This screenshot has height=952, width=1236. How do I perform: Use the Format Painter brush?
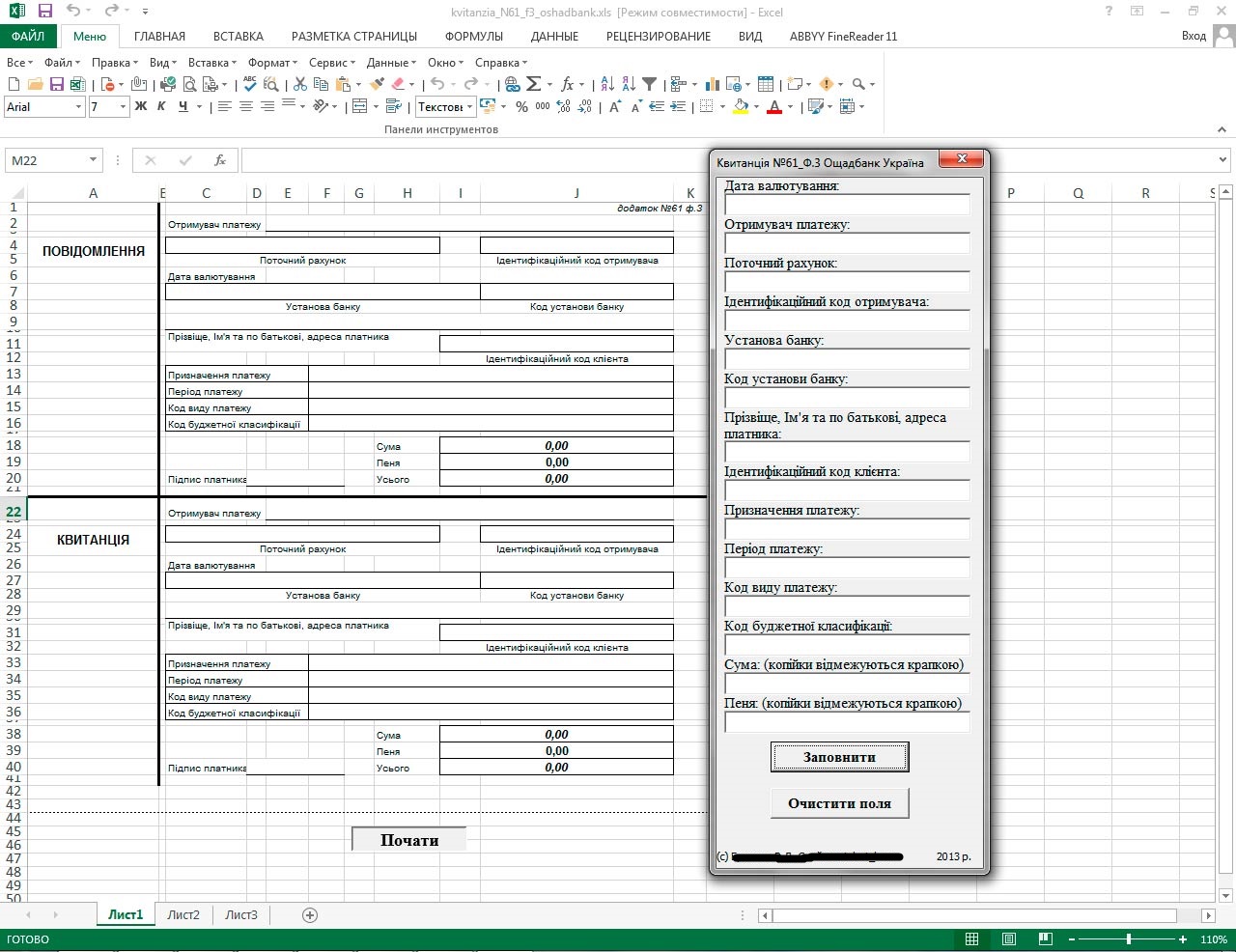377,85
